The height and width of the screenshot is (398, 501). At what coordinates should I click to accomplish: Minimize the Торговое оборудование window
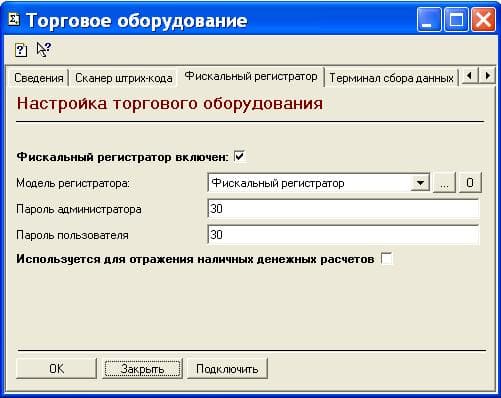coord(429,20)
